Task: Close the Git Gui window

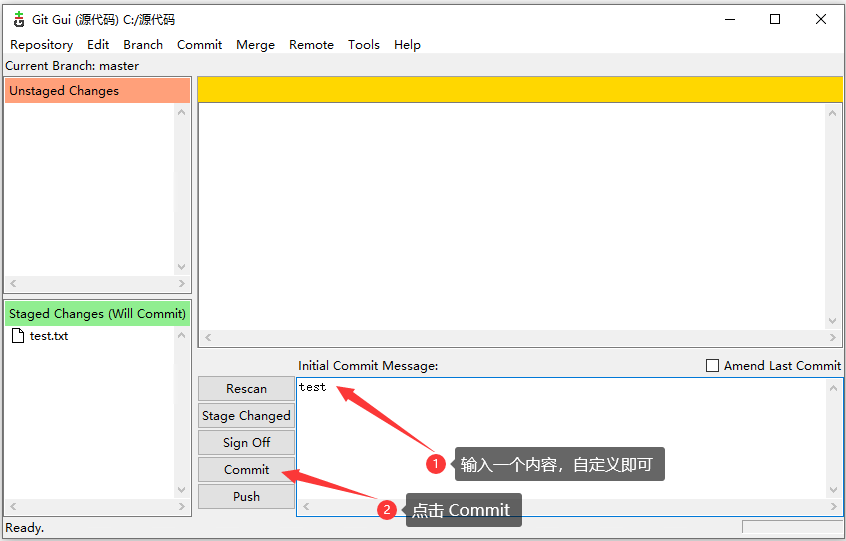Action: [x=821, y=19]
